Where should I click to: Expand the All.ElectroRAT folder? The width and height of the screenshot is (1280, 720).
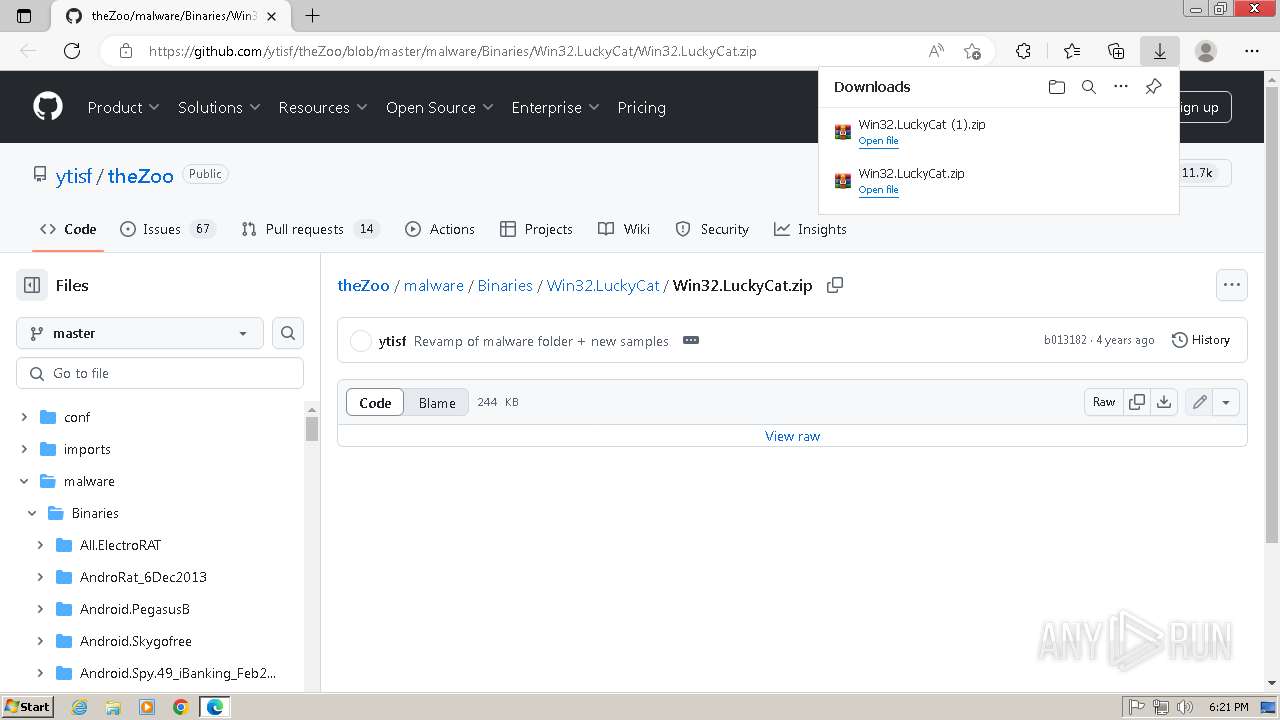pyautogui.click(x=40, y=545)
